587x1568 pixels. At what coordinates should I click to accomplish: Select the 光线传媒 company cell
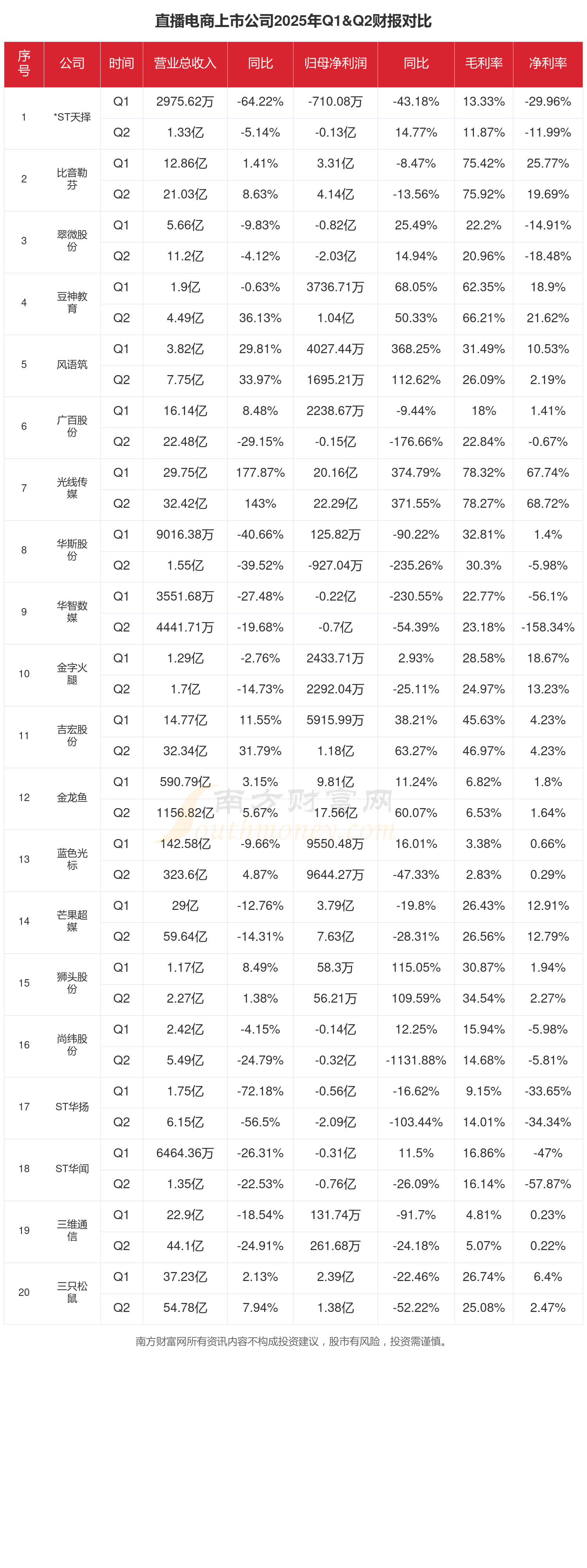pyautogui.click(x=72, y=488)
